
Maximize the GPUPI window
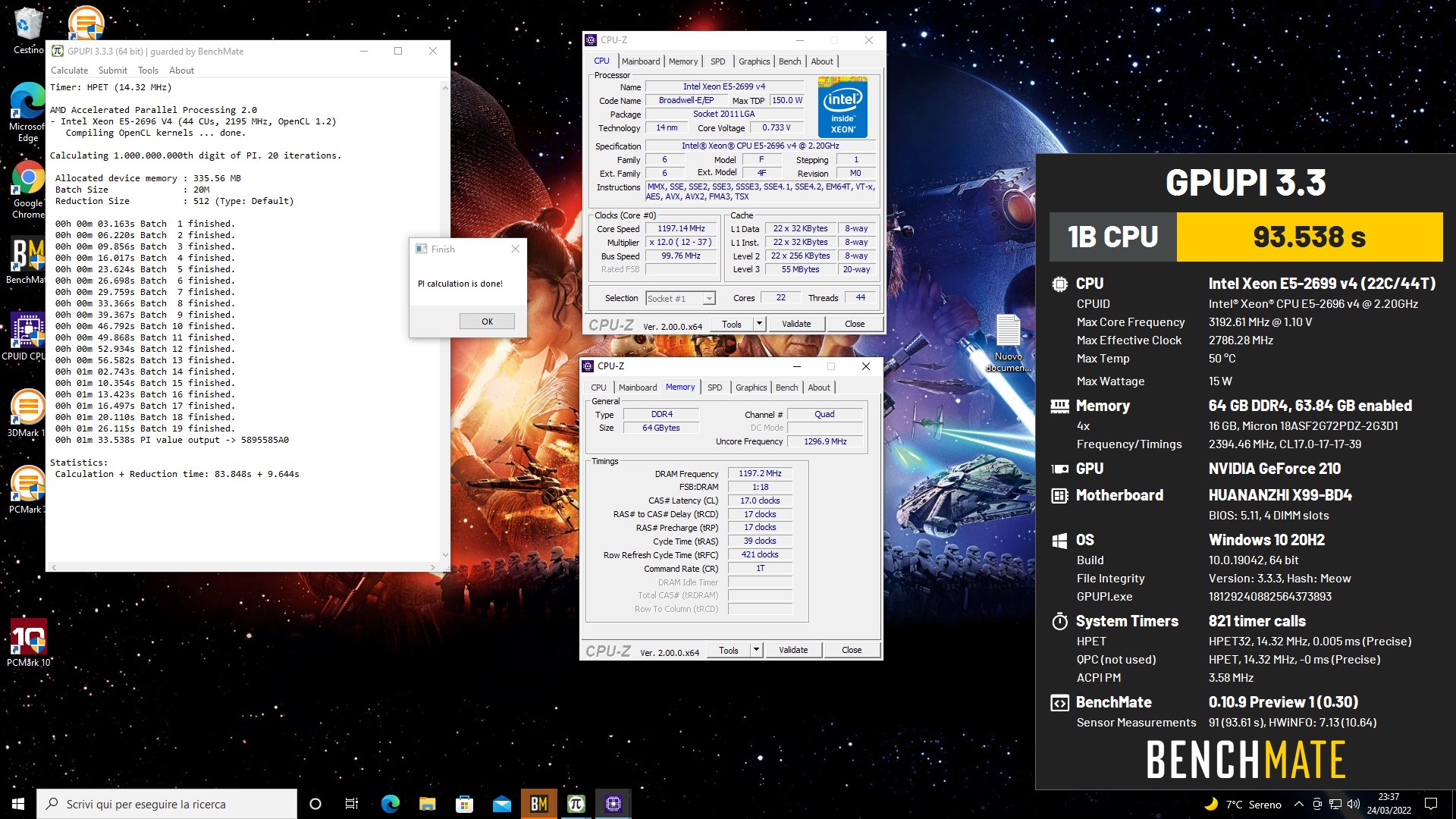398,51
